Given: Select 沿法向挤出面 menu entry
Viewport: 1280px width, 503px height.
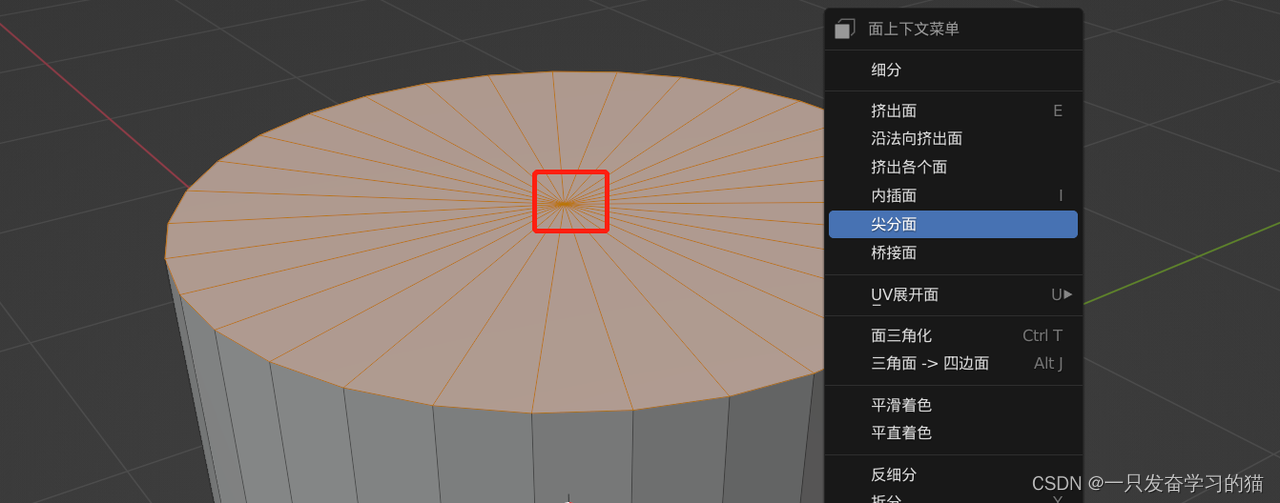Looking at the screenshot, I should click(x=953, y=139).
